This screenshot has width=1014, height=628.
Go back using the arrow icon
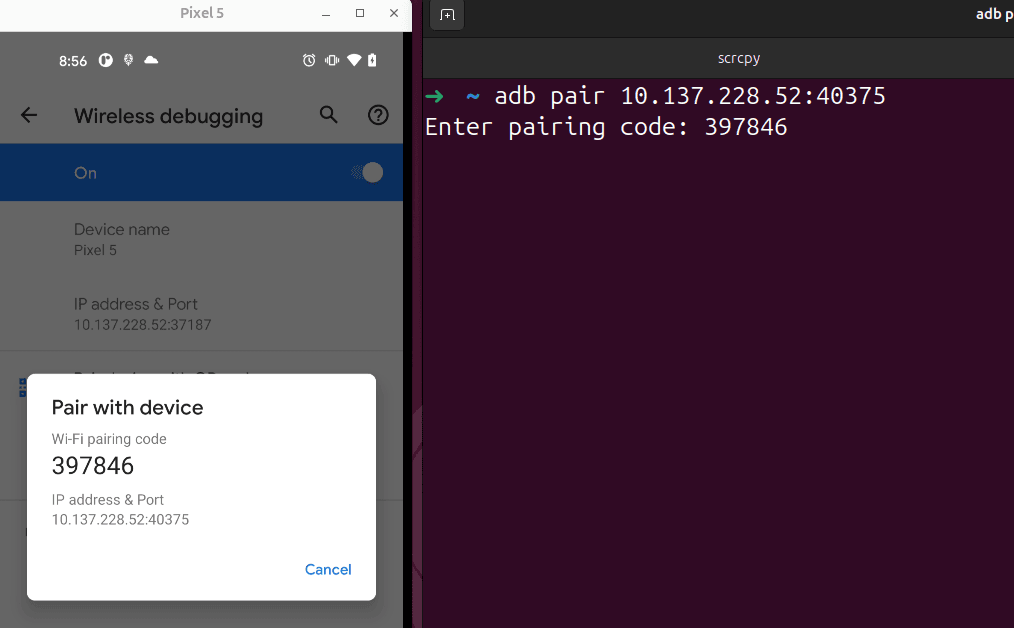(x=29, y=115)
